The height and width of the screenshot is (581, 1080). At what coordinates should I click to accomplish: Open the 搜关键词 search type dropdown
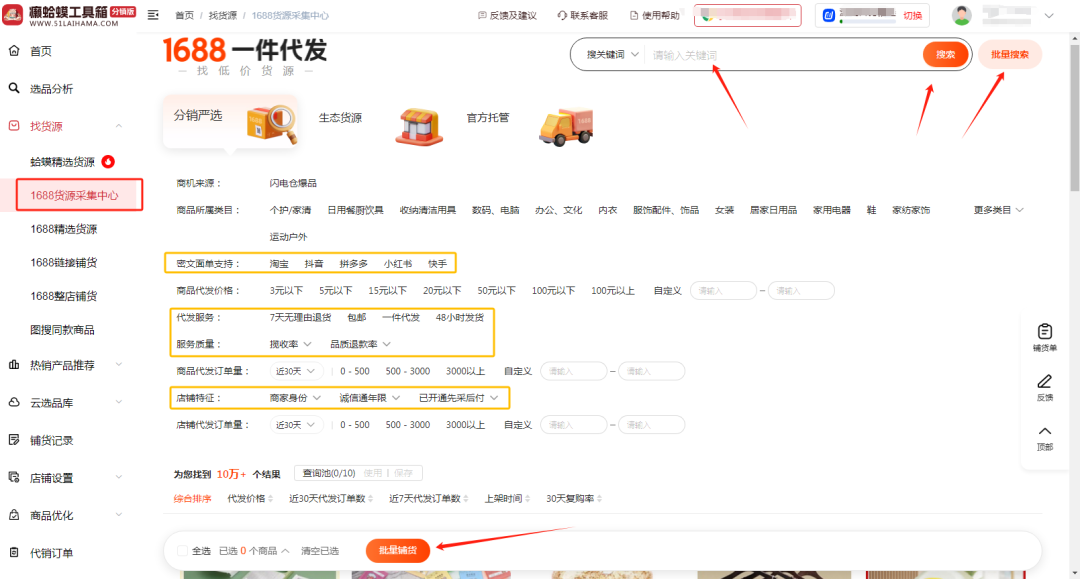(x=612, y=54)
